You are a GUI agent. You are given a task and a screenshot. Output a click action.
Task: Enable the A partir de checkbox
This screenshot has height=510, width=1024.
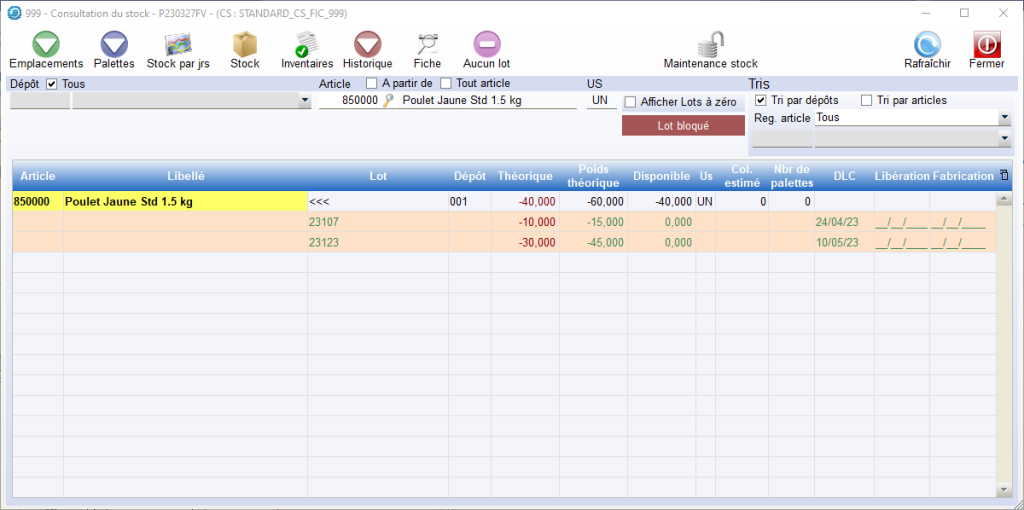[372, 84]
